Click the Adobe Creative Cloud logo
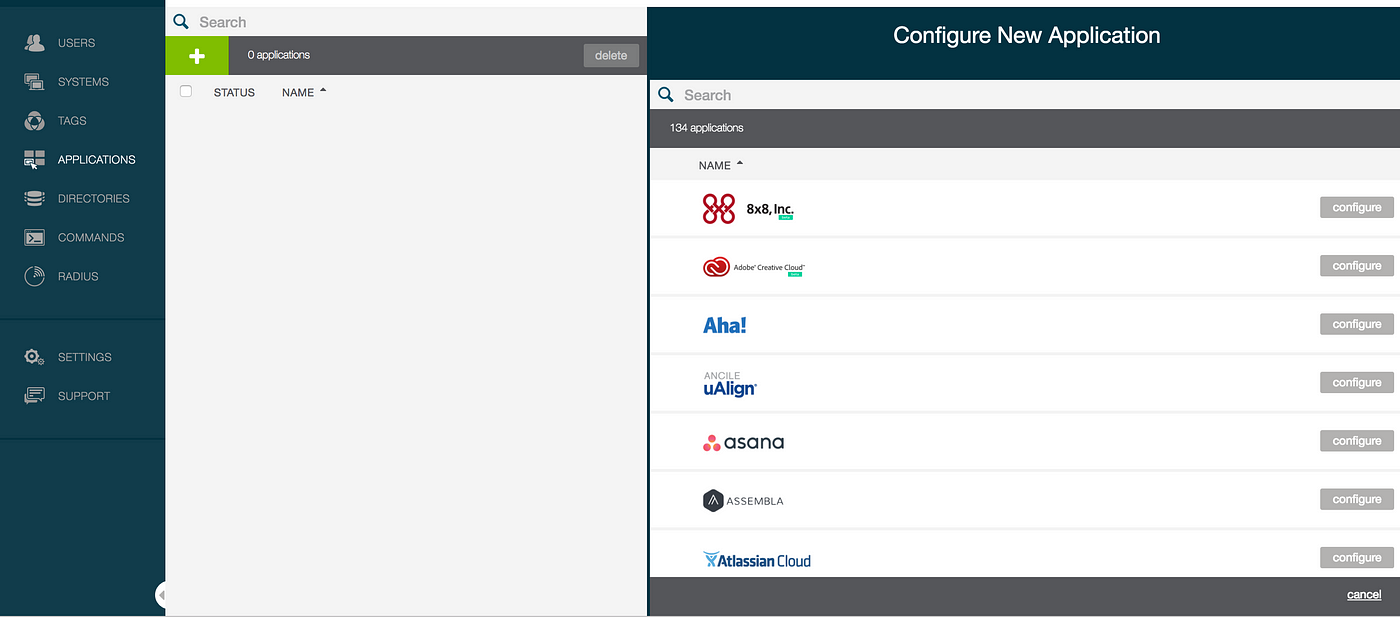Viewport: 1400px width, 617px height. tap(753, 267)
